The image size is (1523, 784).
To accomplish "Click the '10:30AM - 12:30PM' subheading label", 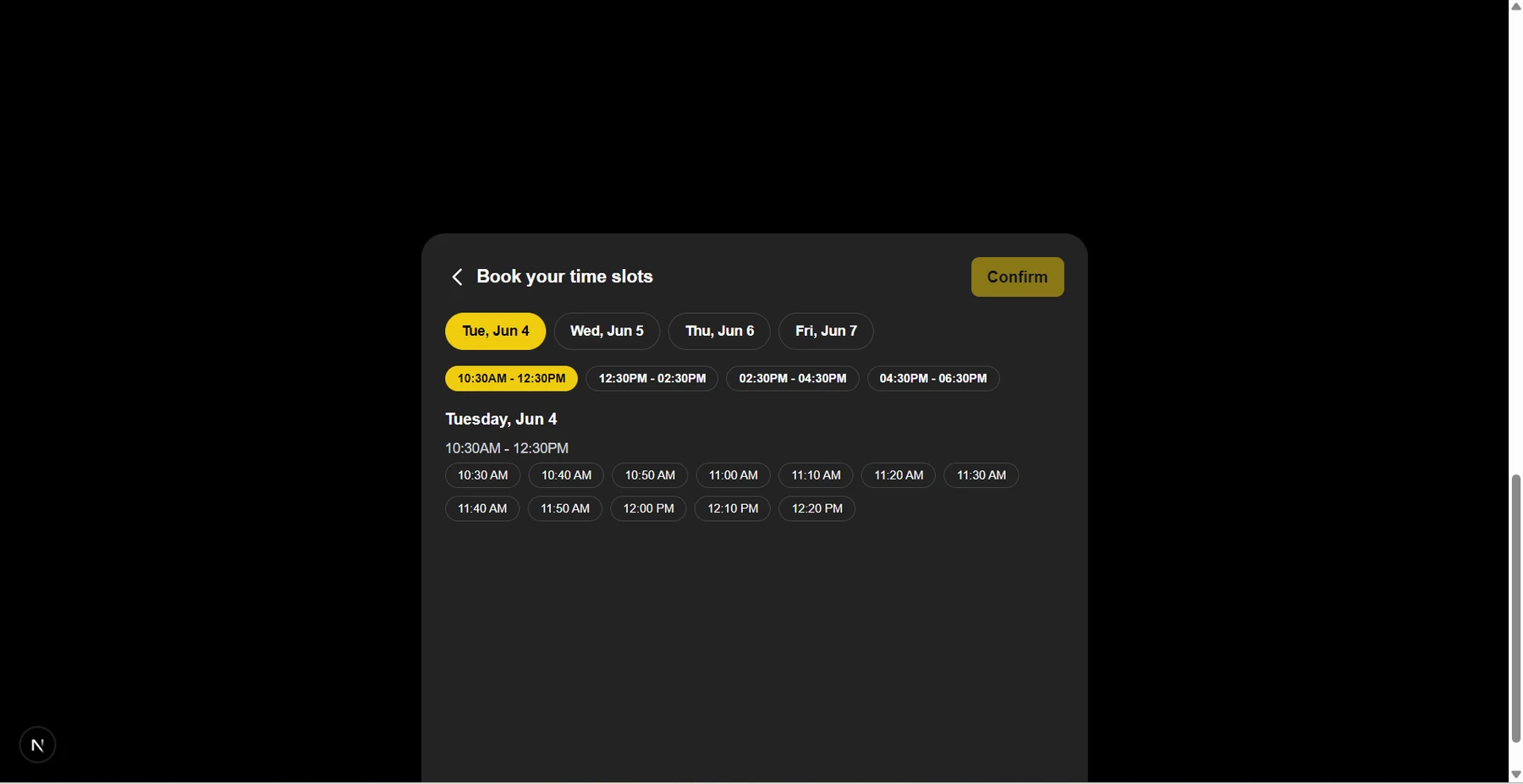I will [507, 448].
